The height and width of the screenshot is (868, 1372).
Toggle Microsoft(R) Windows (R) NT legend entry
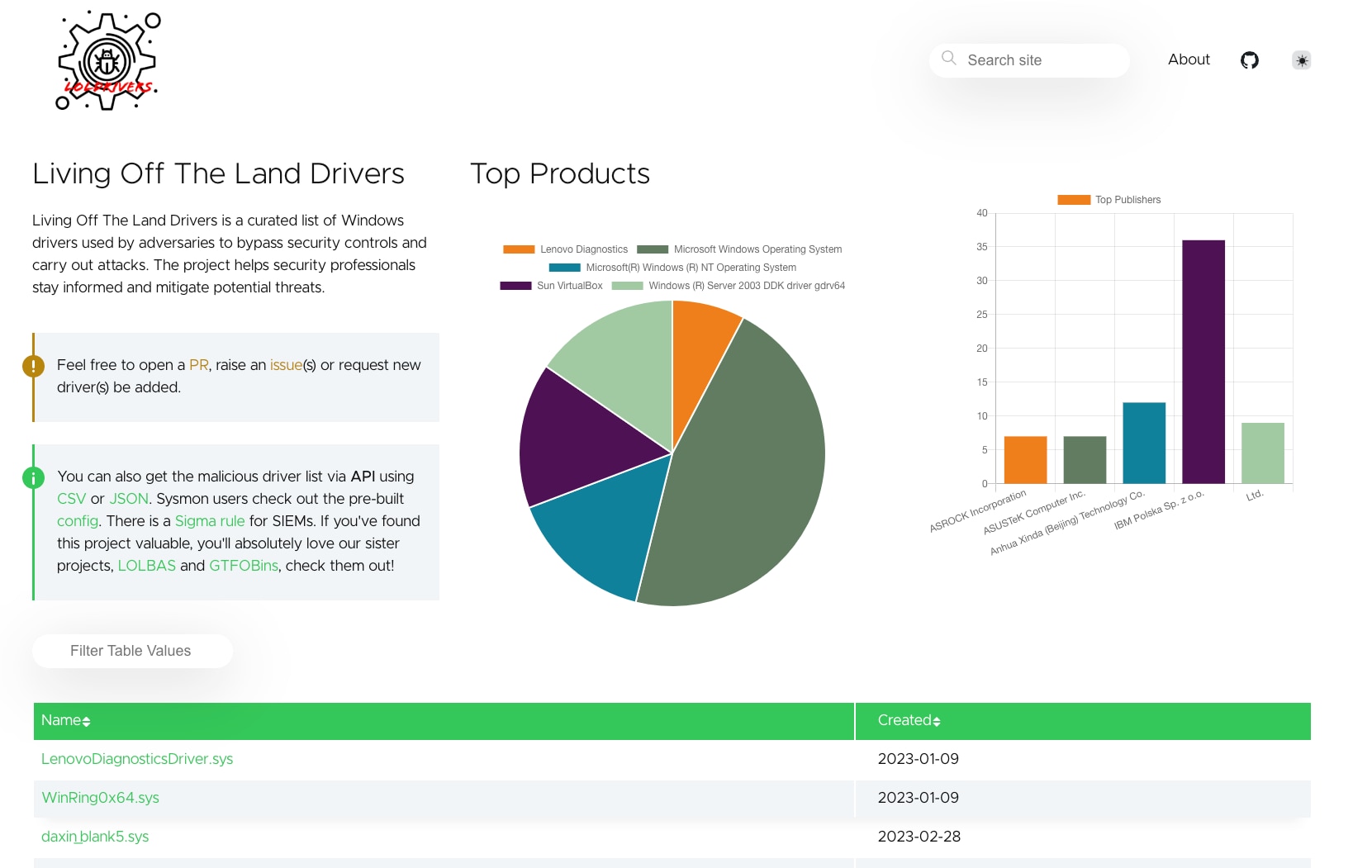[x=672, y=268]
